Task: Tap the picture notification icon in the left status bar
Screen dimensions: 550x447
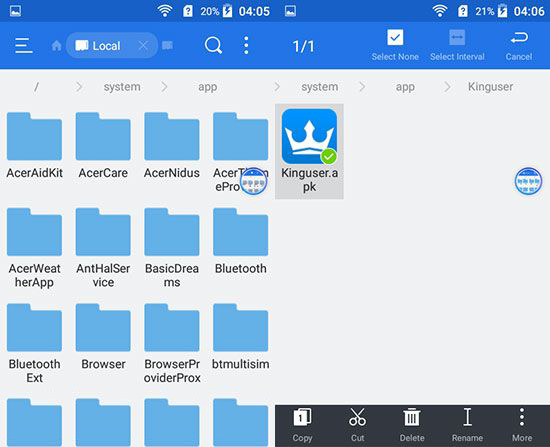Action: point(15,11)
